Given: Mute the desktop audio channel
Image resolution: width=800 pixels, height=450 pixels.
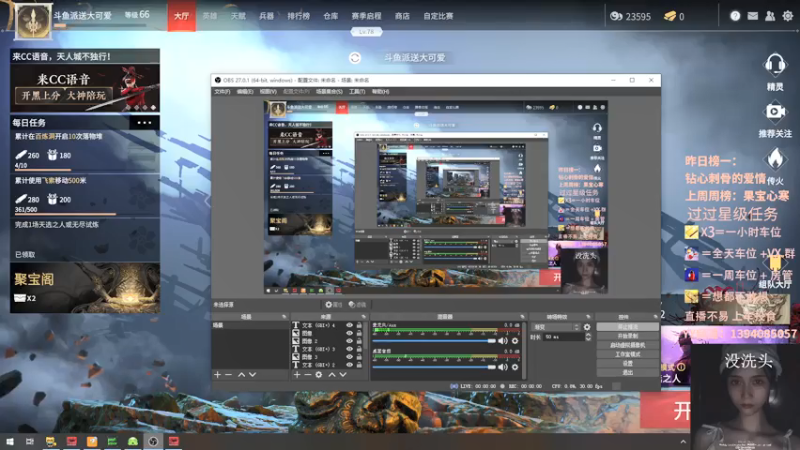Looking at the screenshot, I should [503, 367].
